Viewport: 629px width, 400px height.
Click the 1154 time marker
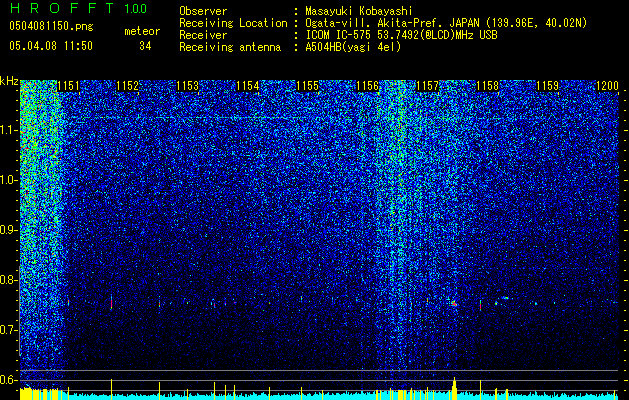(248, 86)
